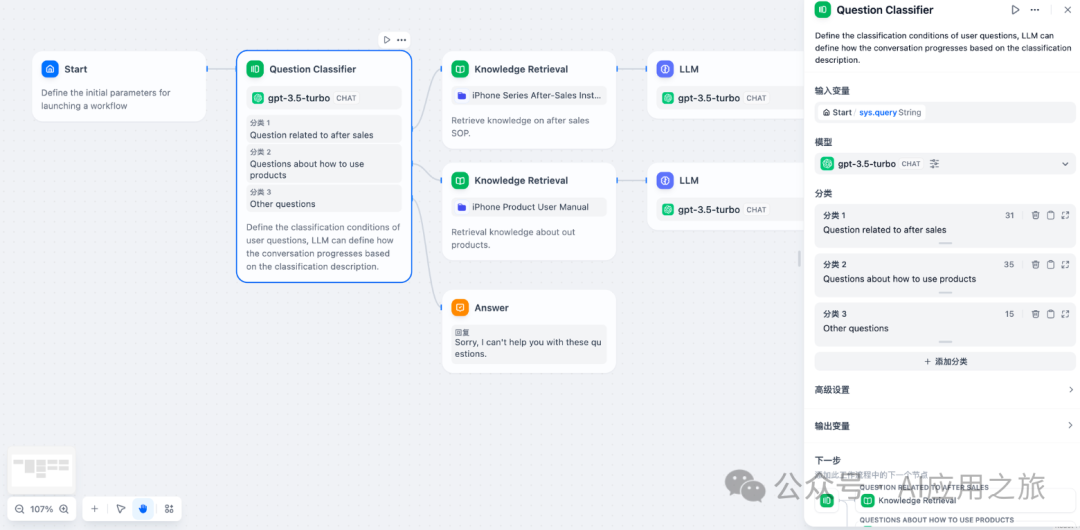Open the three-dot menu in panel header
The height and width of the screenshot is (530, 1080).
[1040, 10]
